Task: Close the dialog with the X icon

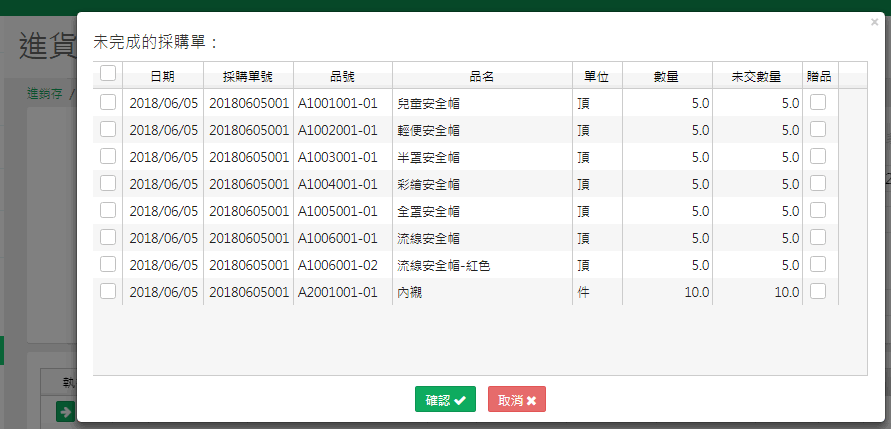Action: (875, 22)
